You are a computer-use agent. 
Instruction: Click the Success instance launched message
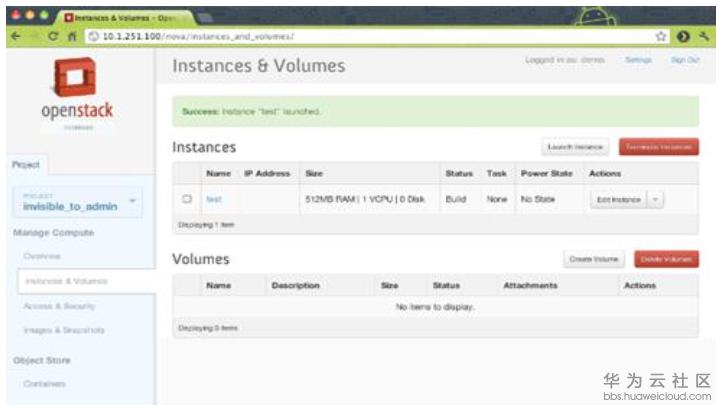[436, 111]
